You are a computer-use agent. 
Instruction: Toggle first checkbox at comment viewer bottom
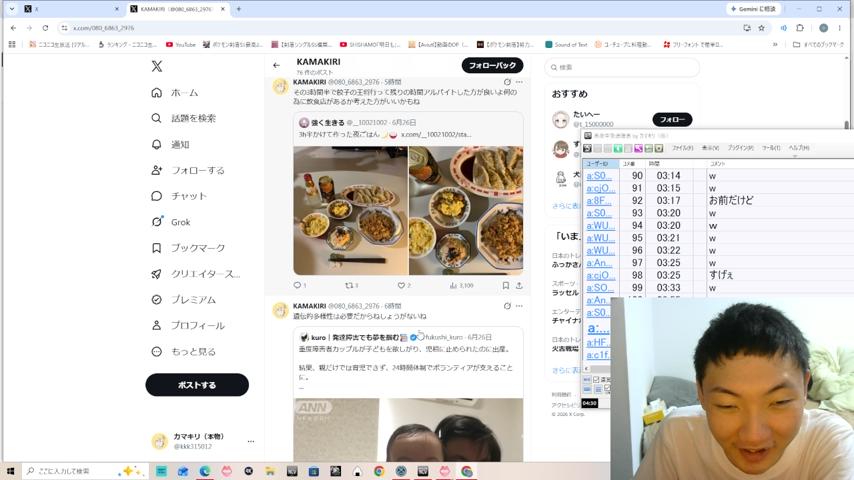click(x=596, y=379)
